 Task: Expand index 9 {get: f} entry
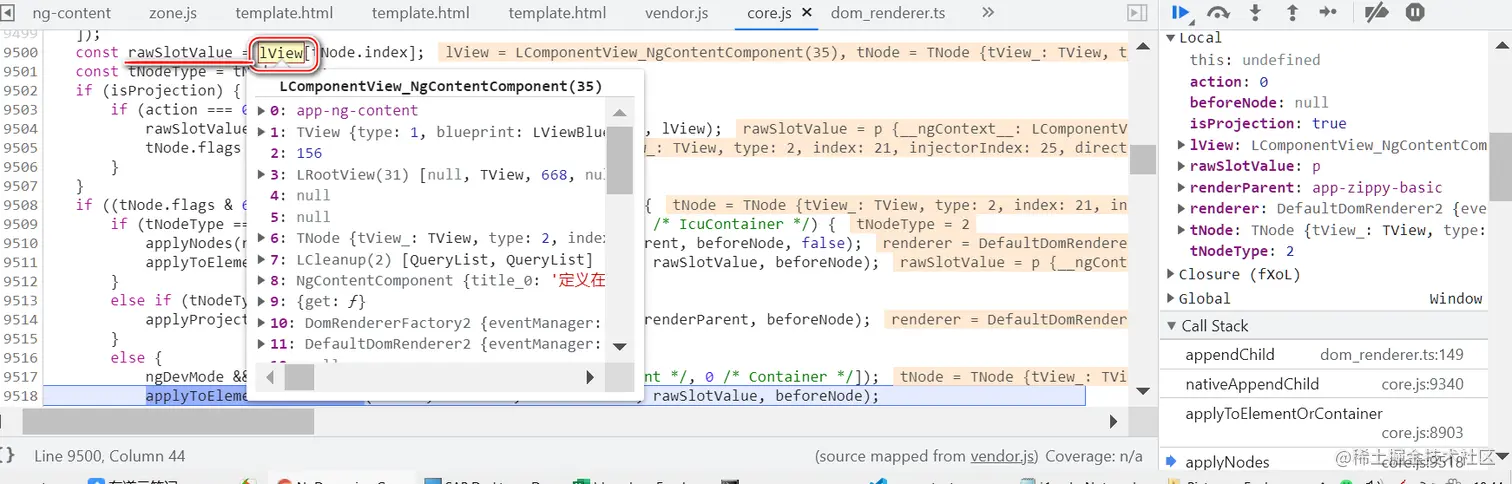point(262,302)
